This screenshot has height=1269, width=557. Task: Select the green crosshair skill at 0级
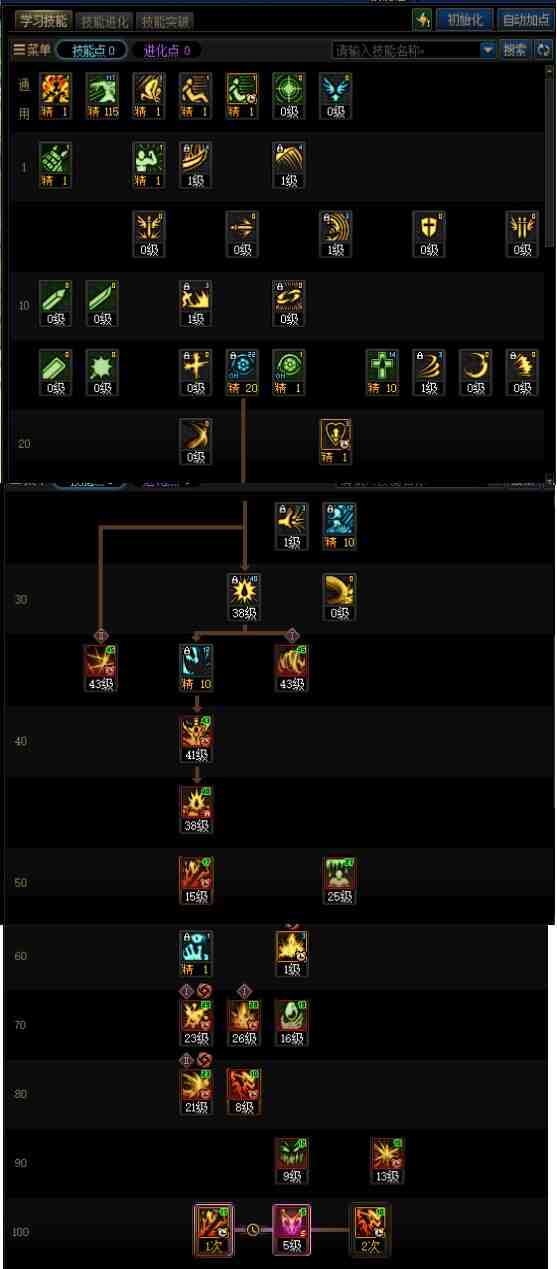(289, 95)
